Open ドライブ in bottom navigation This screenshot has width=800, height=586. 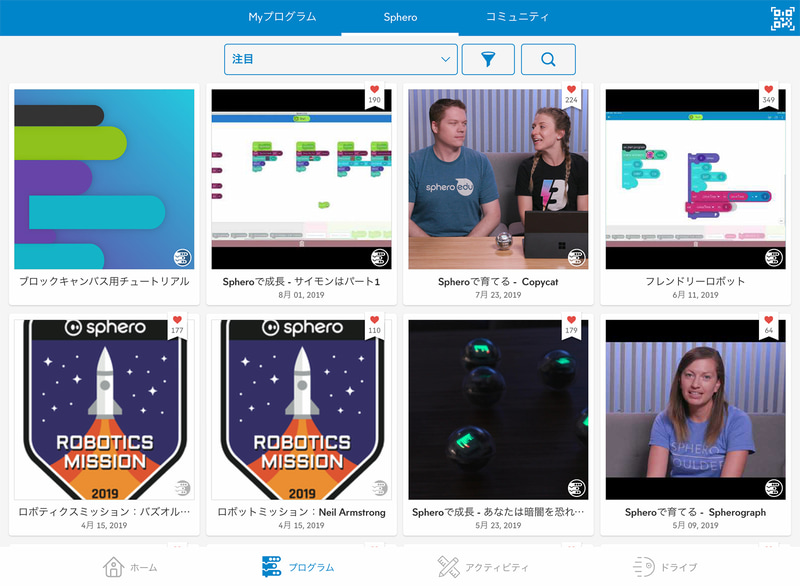[x=665, y=567]
